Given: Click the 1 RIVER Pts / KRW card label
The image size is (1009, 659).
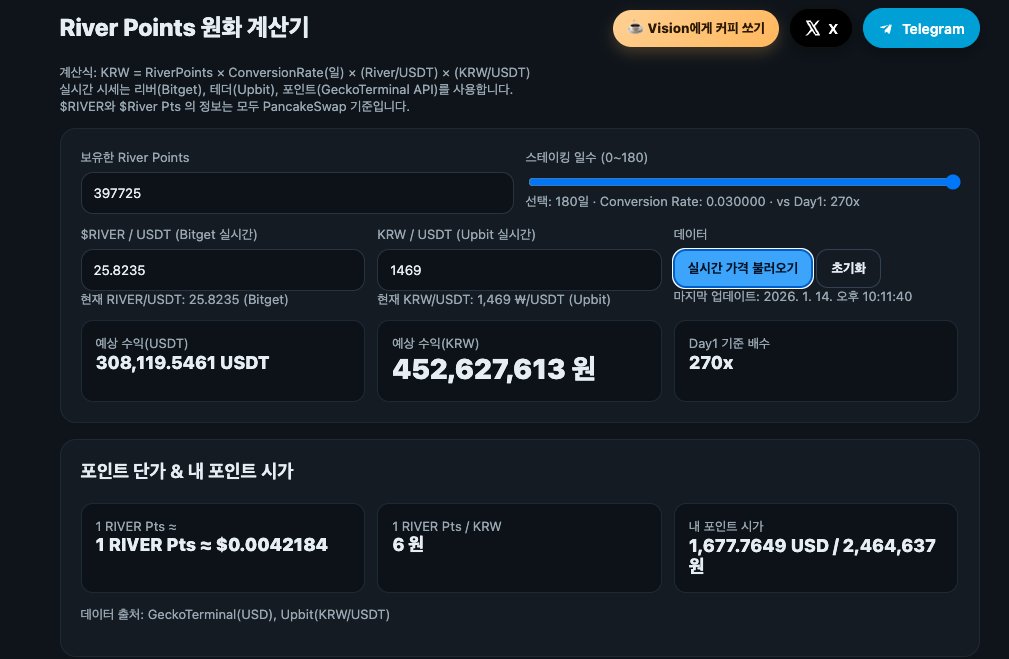Looking at the screenshot, I should pos(447,526).
